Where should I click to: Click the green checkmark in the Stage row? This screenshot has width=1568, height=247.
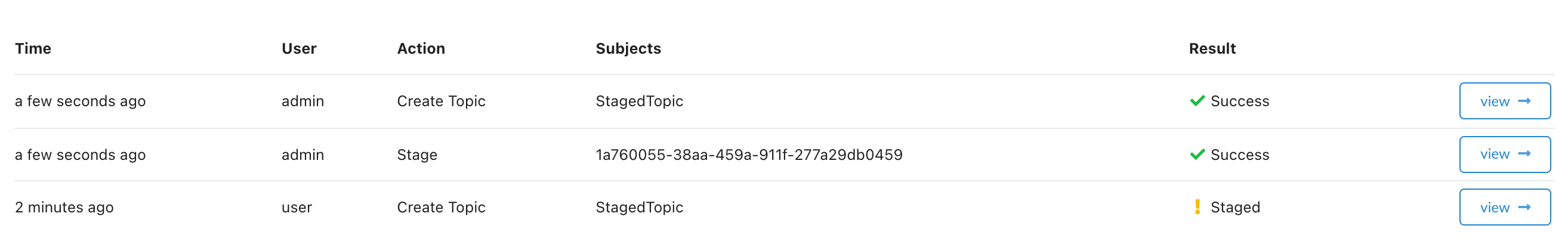(x=1197, y=155)
